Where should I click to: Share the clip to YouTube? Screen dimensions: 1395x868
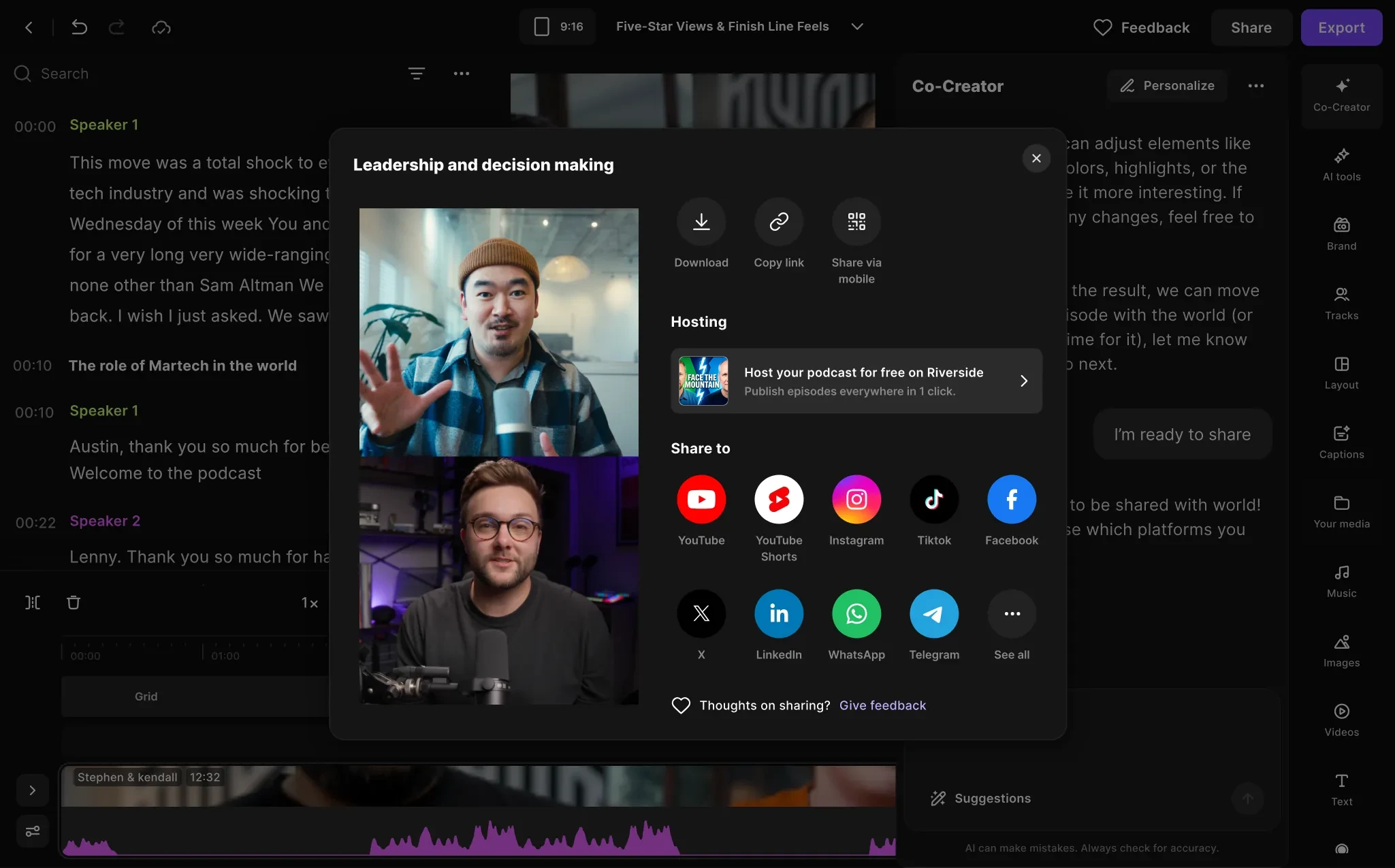[x=701, y=500]
